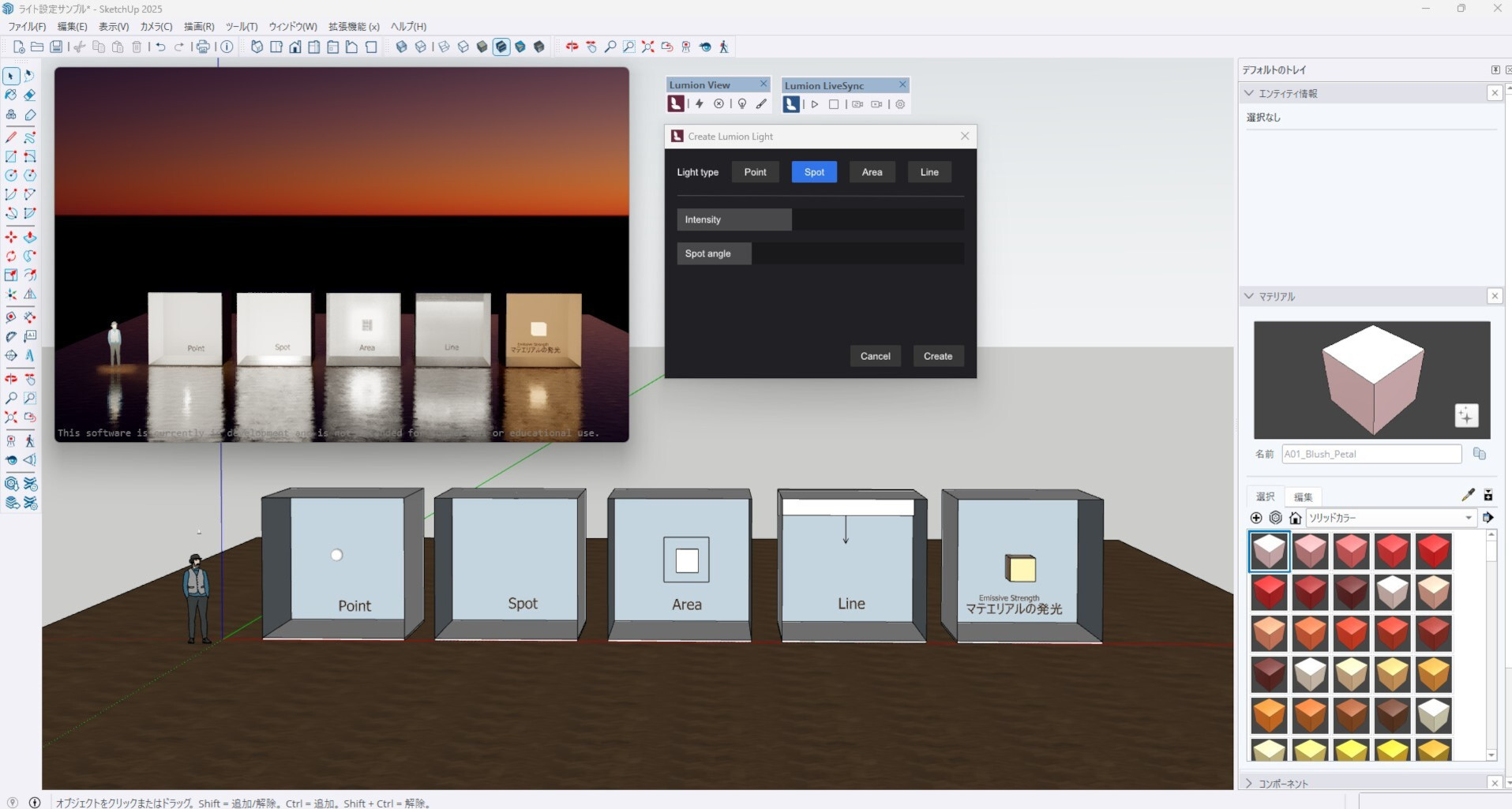
Task: Choose Point light type
Action: coord(755,172)
